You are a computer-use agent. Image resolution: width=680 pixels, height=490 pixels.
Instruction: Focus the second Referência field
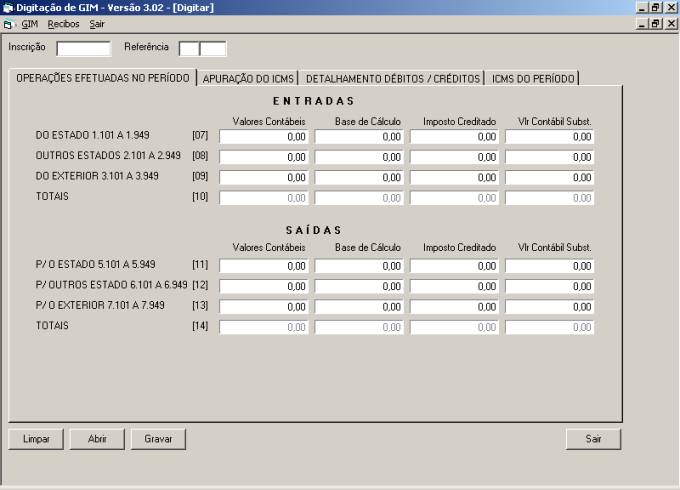point(213,49)
